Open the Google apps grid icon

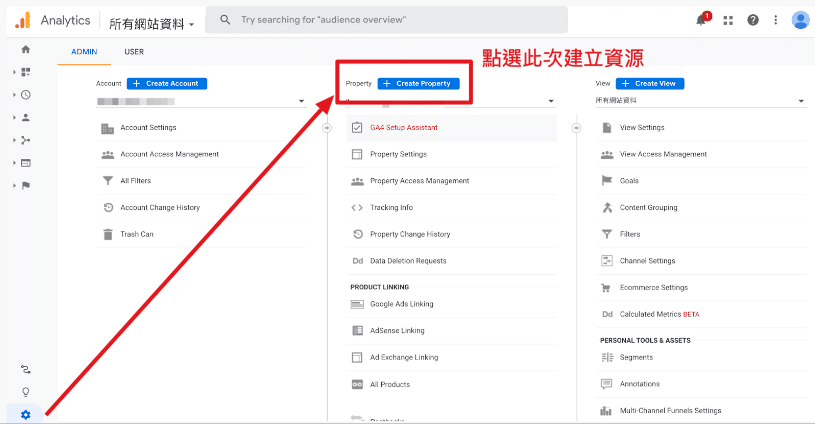pyautogui.click(x=728, y=20)
